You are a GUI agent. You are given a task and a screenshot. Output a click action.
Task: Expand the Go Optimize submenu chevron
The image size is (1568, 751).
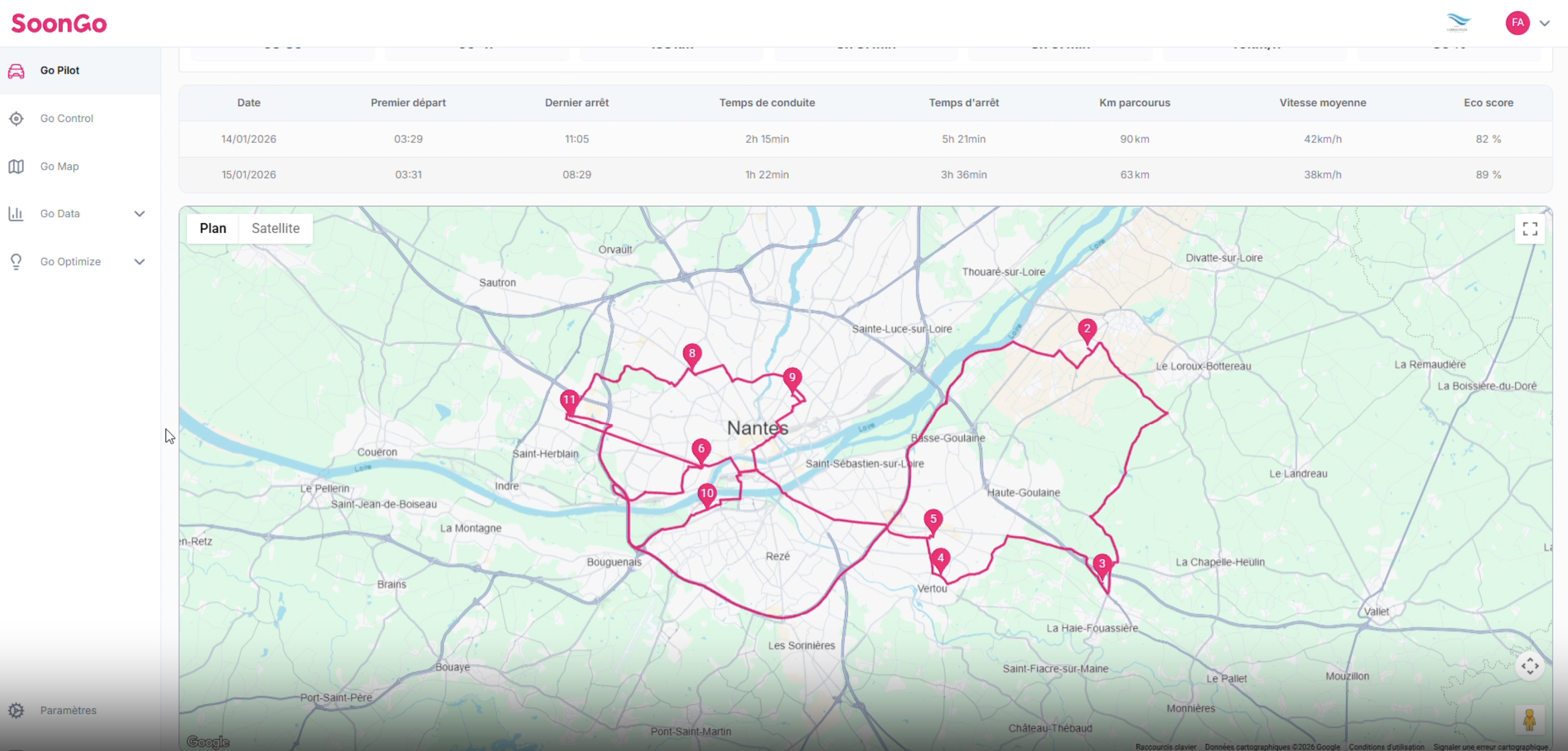(139, 262)
